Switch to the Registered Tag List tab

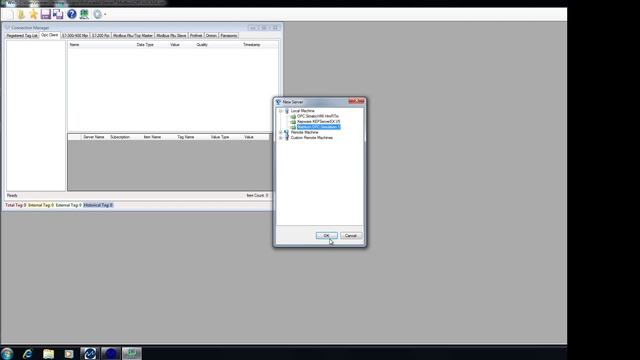22,36
